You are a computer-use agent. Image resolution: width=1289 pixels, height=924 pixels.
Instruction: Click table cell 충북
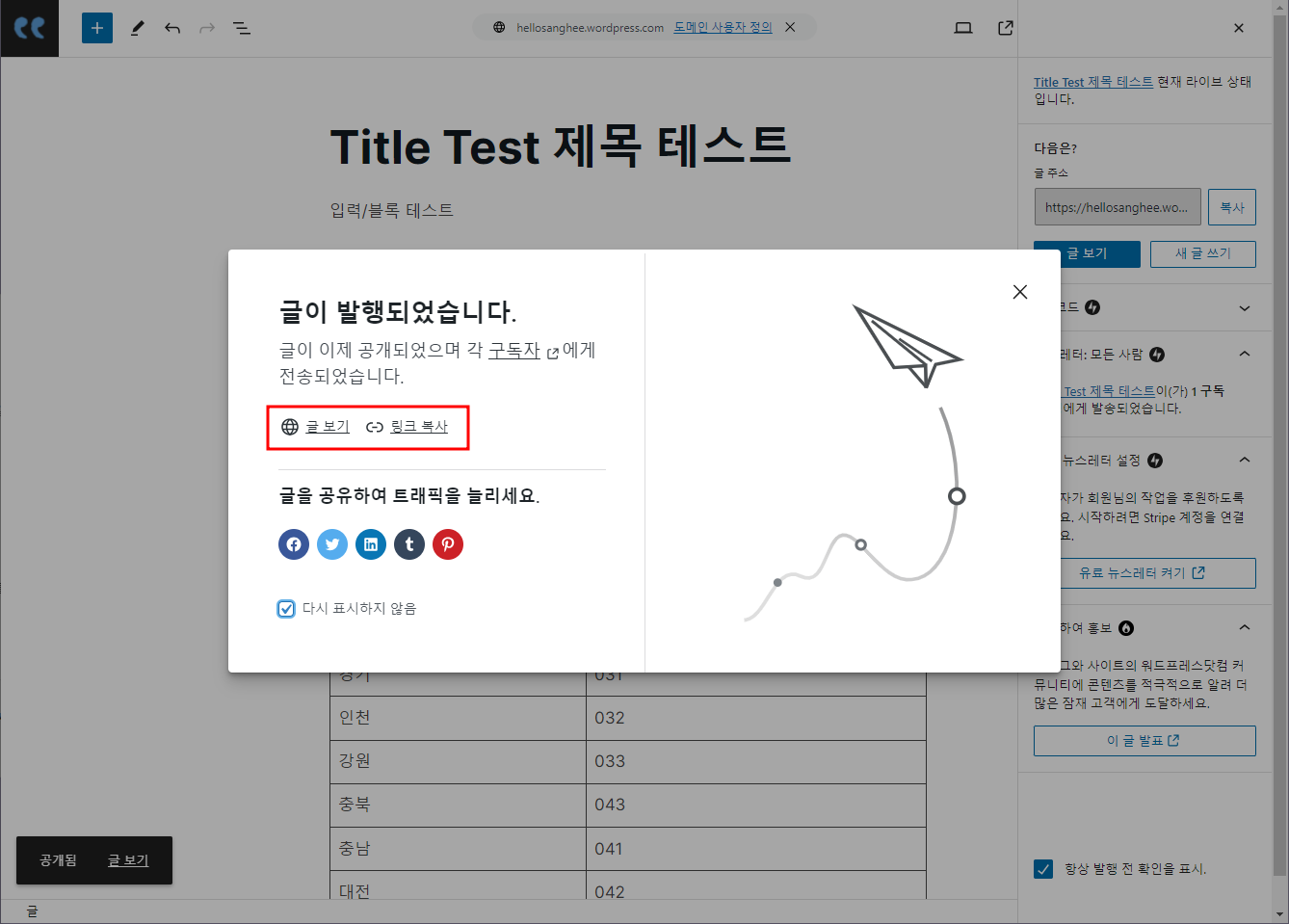458,805
